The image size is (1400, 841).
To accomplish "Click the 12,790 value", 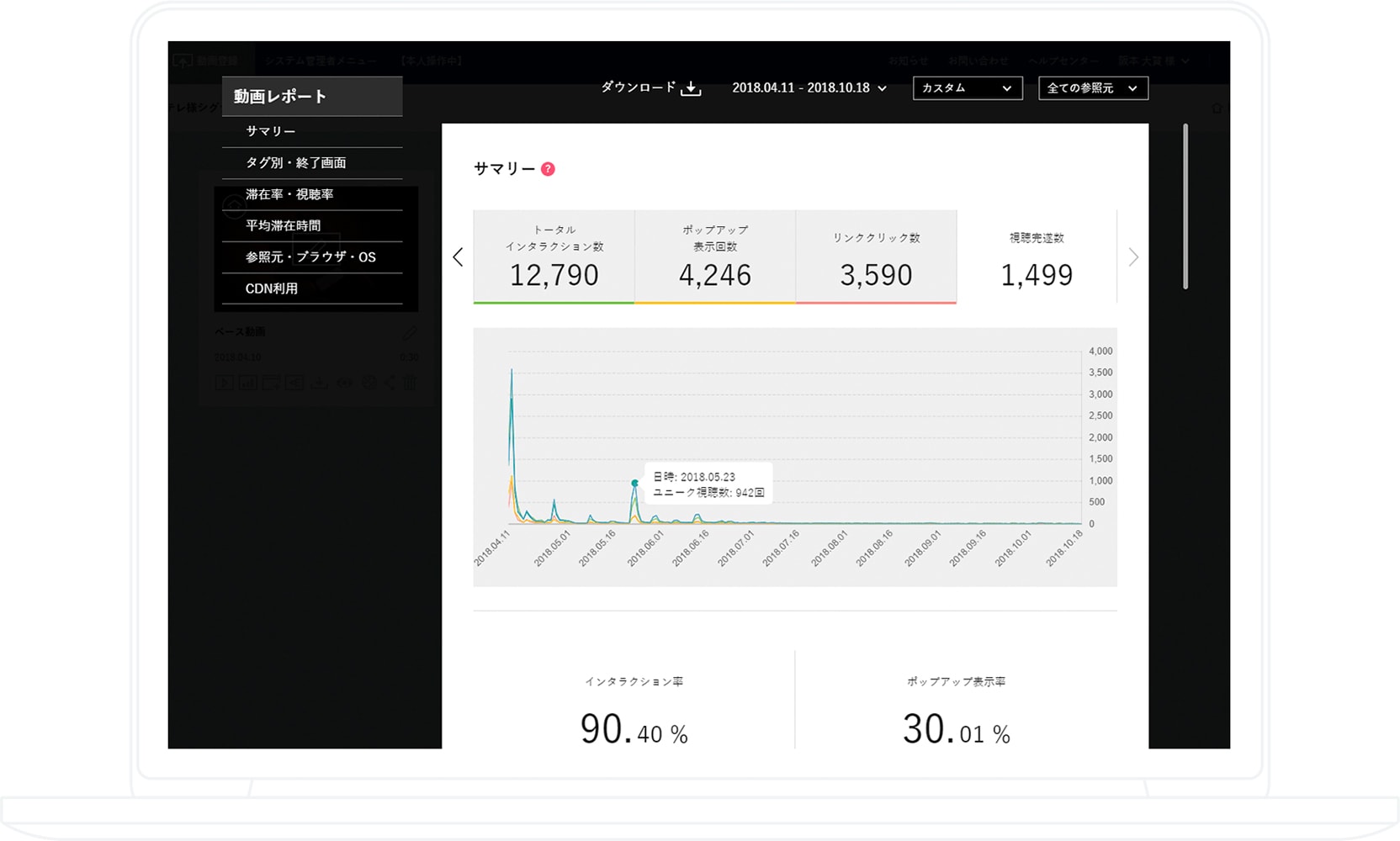I will [554, 276].
